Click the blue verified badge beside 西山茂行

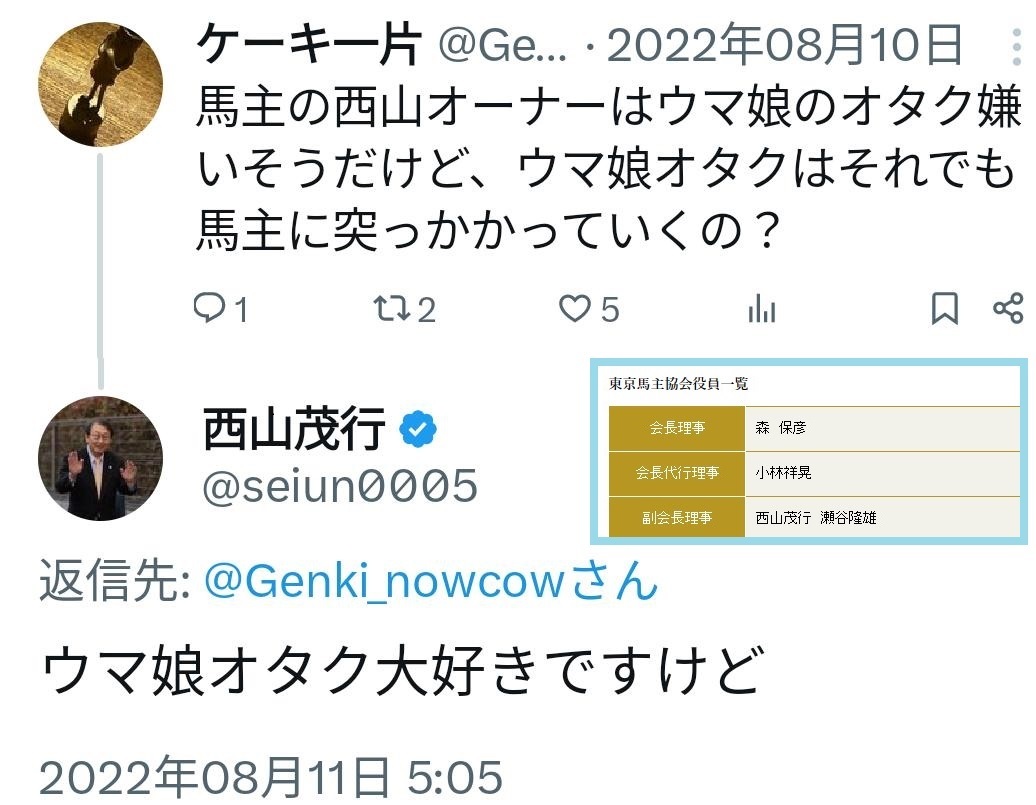point(417,431)
